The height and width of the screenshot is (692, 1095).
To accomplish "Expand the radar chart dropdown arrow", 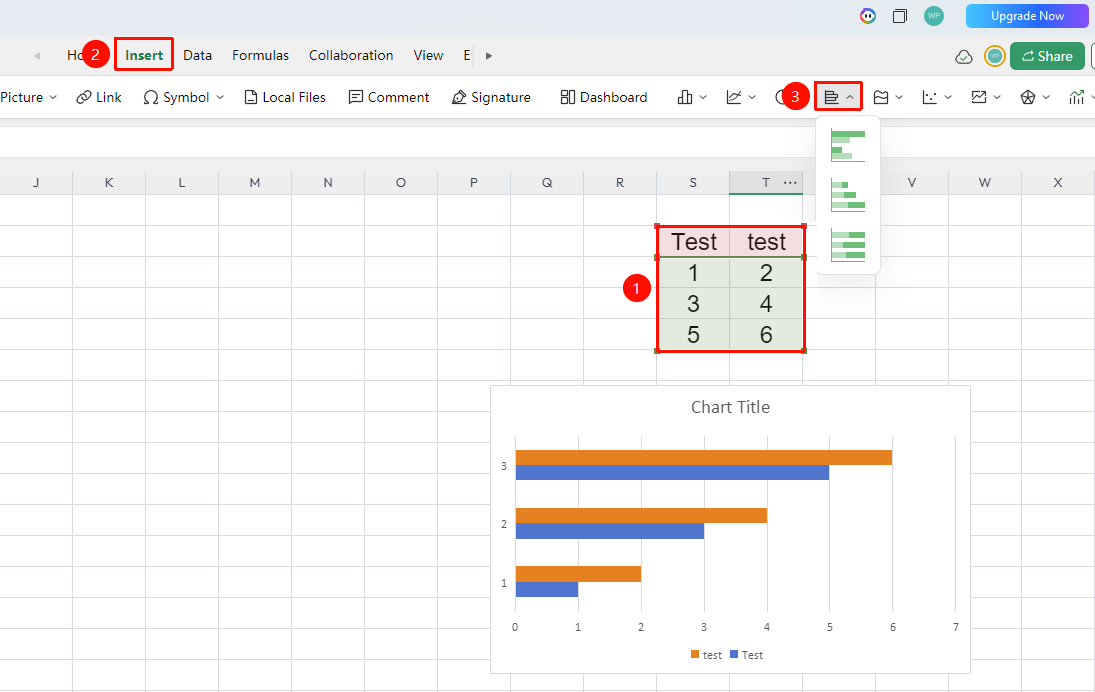I will (1046, 97).
